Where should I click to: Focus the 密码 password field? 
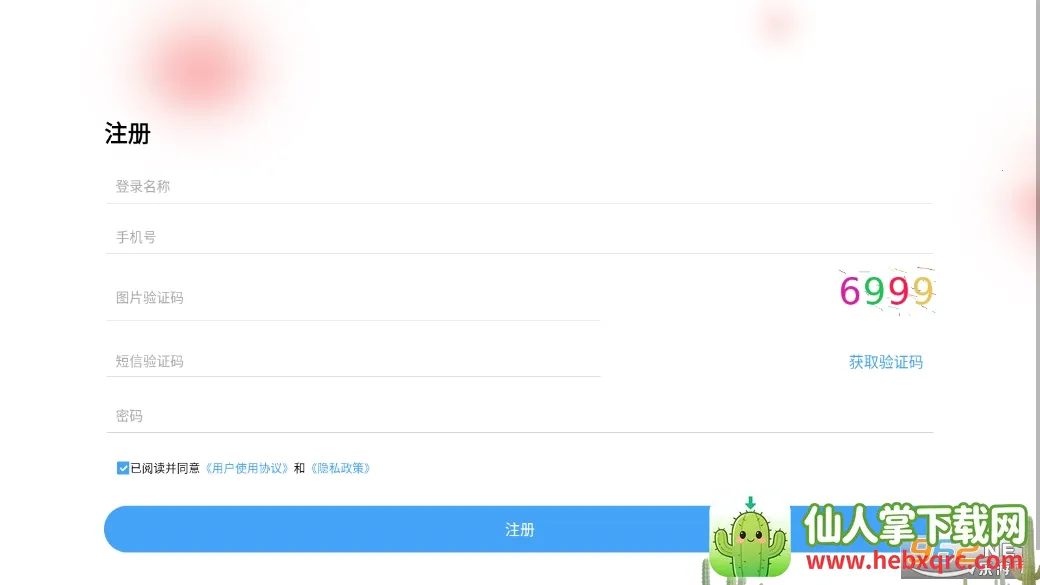pos(519,416)
